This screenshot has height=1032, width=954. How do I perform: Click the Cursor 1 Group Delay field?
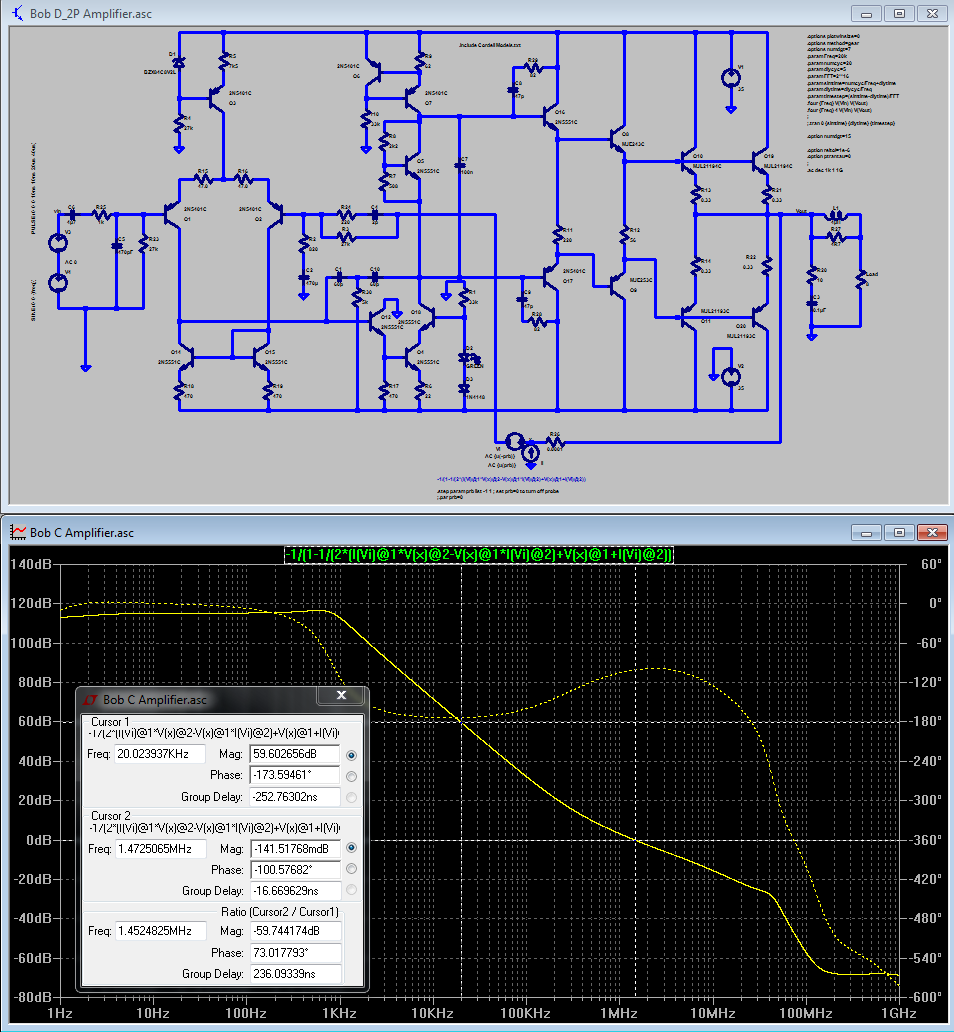click(295, 797)
